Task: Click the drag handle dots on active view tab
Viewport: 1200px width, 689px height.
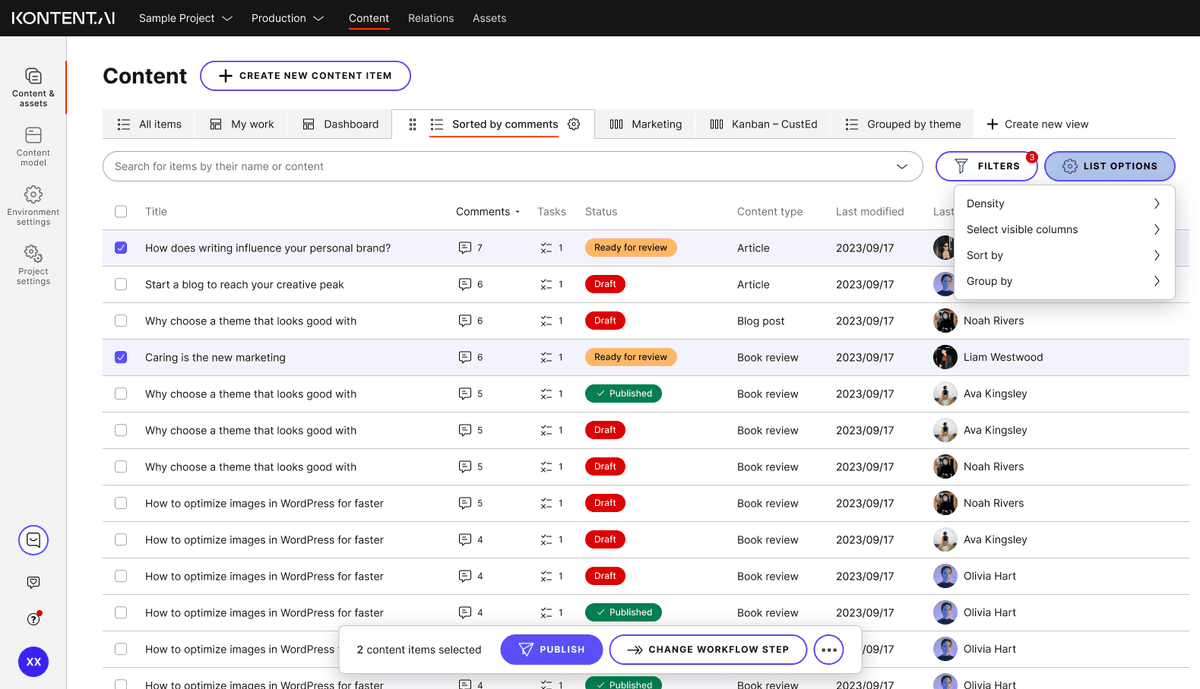Action: 412,124
